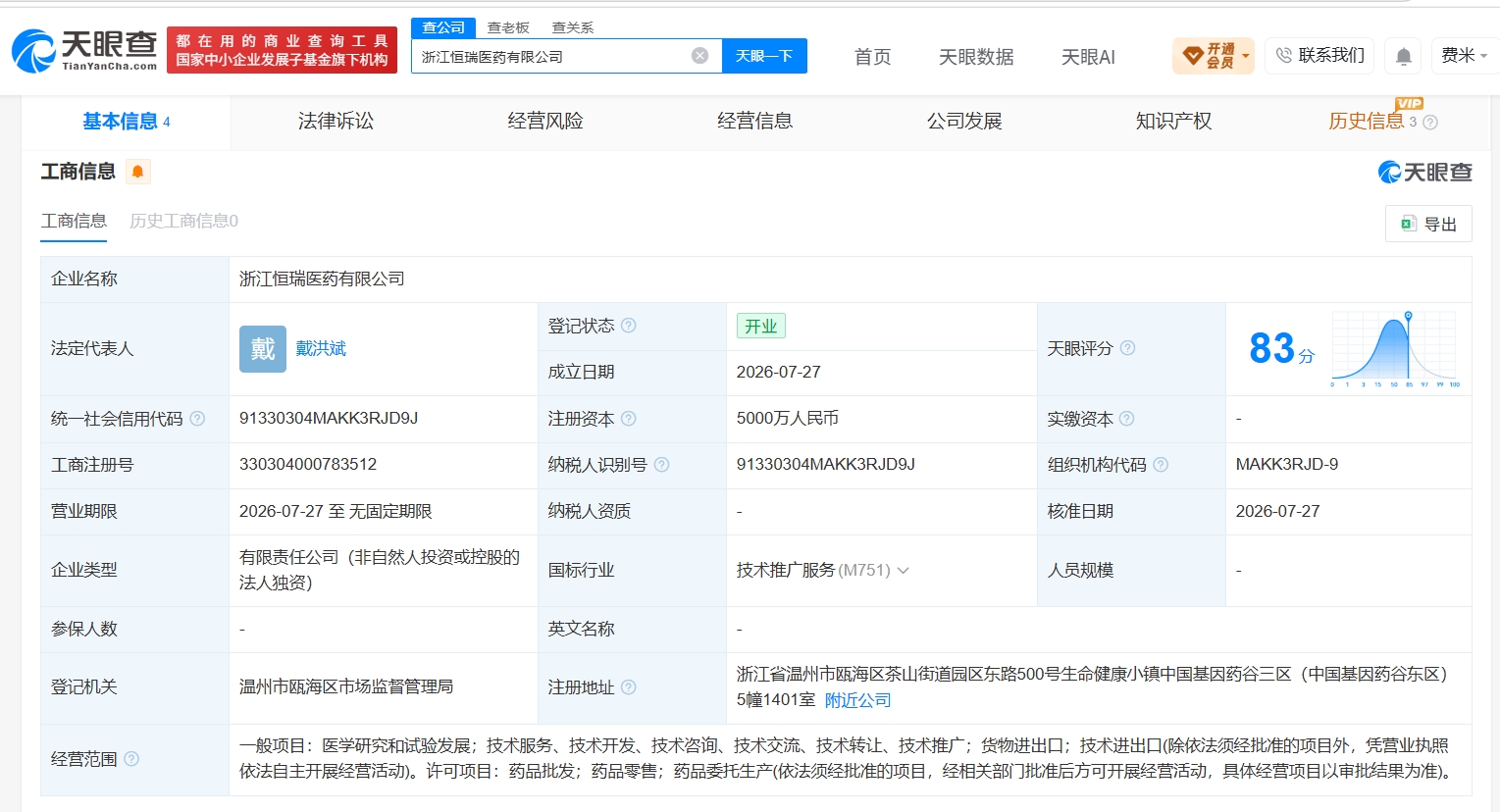Open 附近公司 link

[858, 700]
